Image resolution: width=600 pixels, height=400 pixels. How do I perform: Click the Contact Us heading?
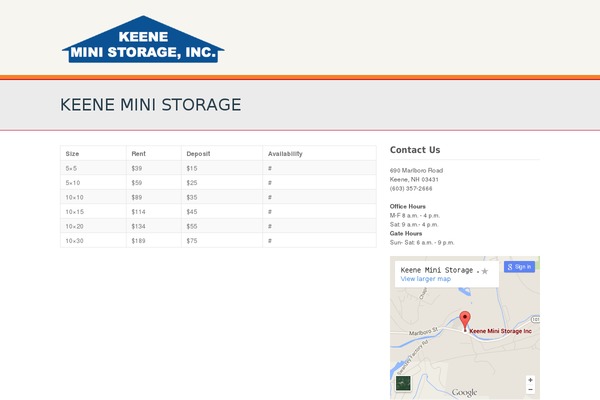[x=415, y=150]
